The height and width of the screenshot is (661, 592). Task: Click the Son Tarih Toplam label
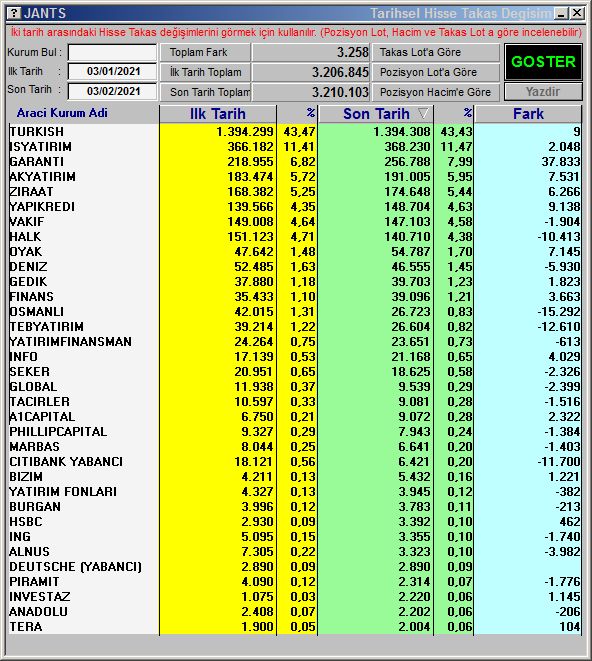coord(205,92)
